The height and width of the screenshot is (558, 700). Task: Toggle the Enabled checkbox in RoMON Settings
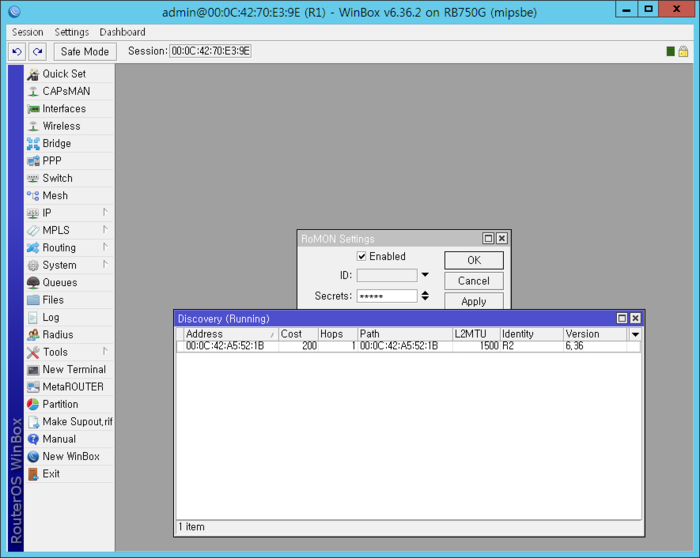[362, 256]
